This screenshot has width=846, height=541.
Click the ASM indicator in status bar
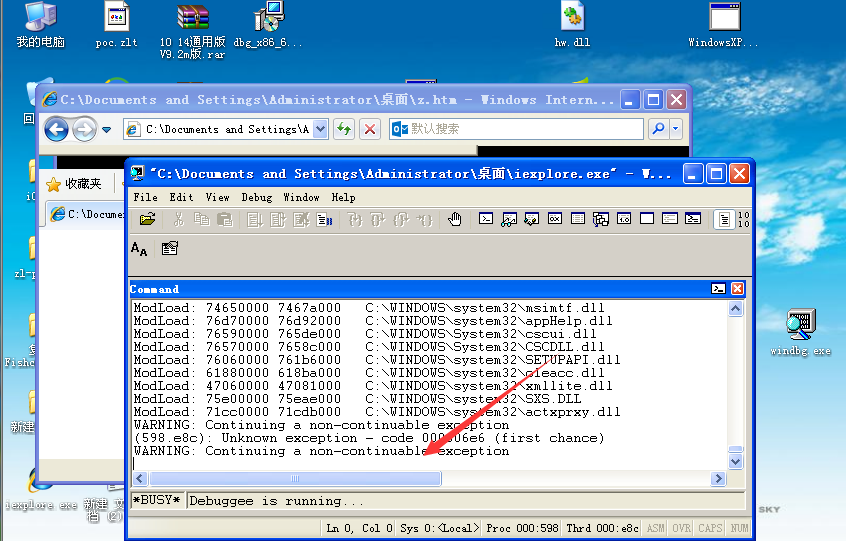[656, 528]
